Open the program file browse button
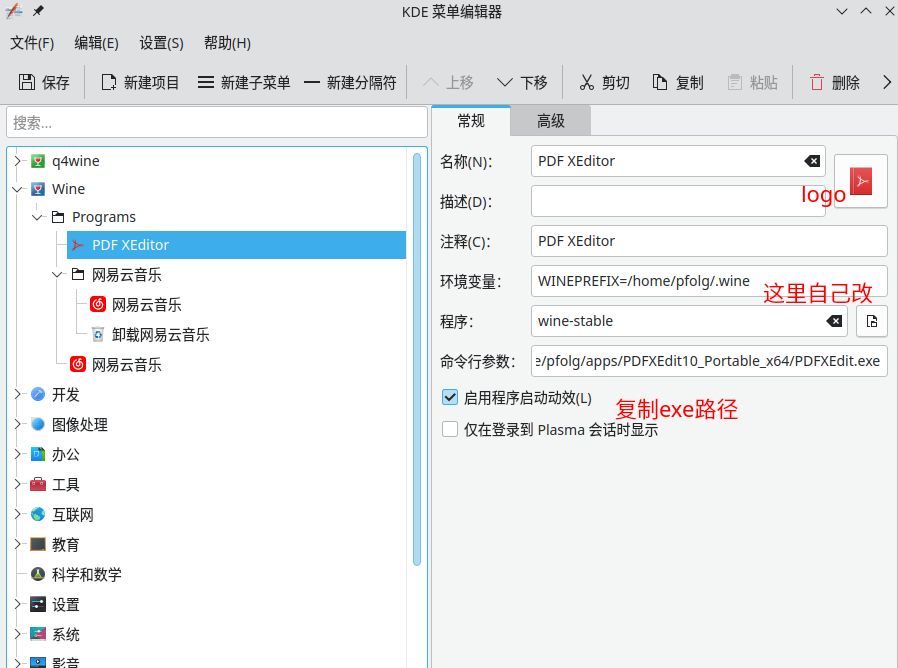The image size is (898, 668). coord(871,321)
